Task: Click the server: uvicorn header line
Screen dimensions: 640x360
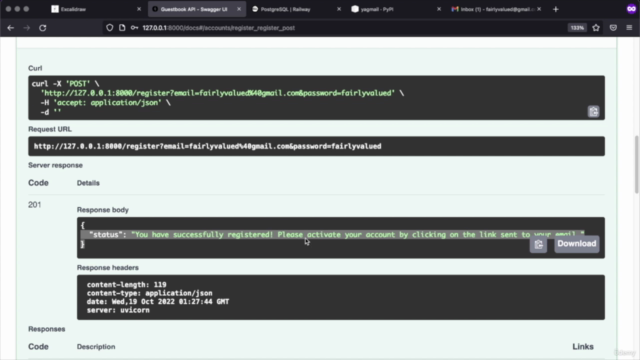Action: tap(118, 310)
